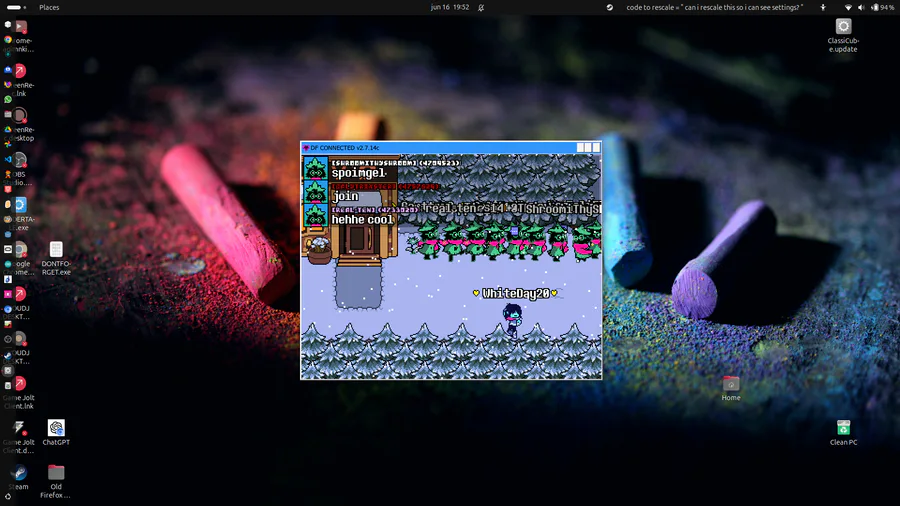Open the volume speaker indicator
Screen dimensions: 900x506
(x=861, y=7)
